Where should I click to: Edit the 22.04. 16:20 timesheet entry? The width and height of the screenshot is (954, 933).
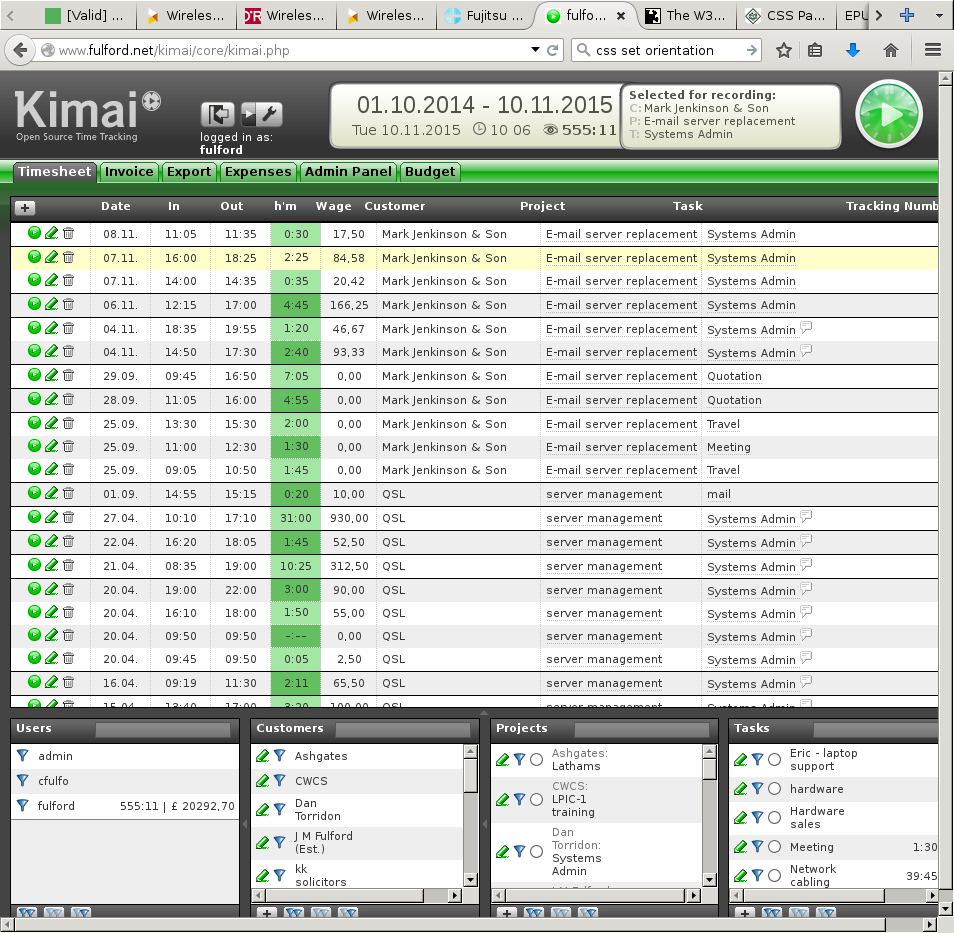point(52,540)
